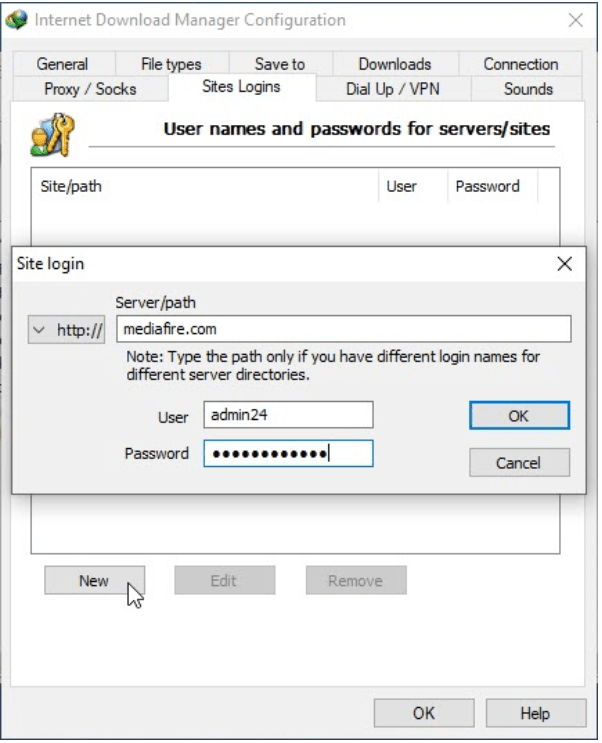Go to the Downloads tab
Image resolution: width=602 pixels, height=743 pixels.
[x=394, y=64]
